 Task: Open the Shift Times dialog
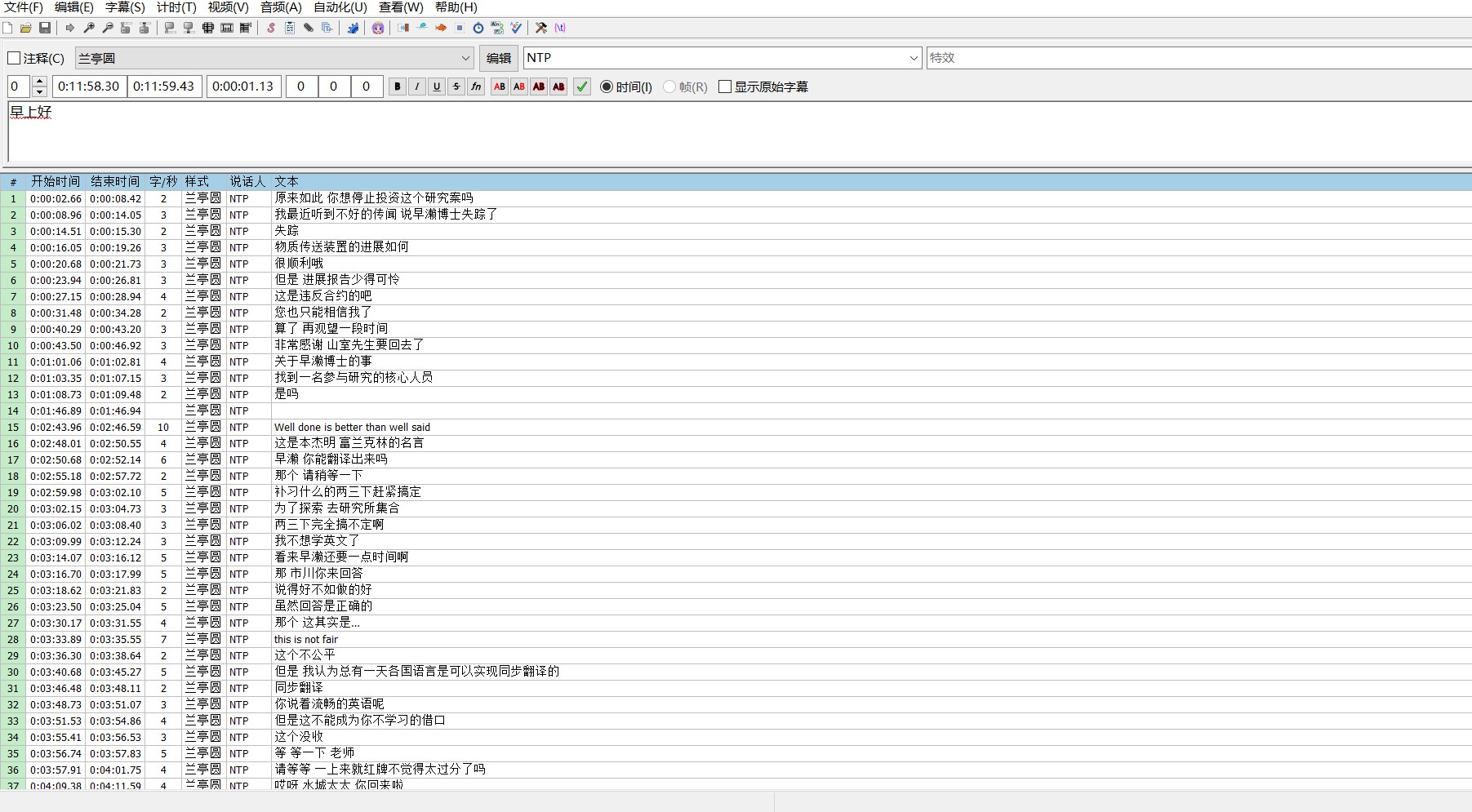click(x=403, y=28)
